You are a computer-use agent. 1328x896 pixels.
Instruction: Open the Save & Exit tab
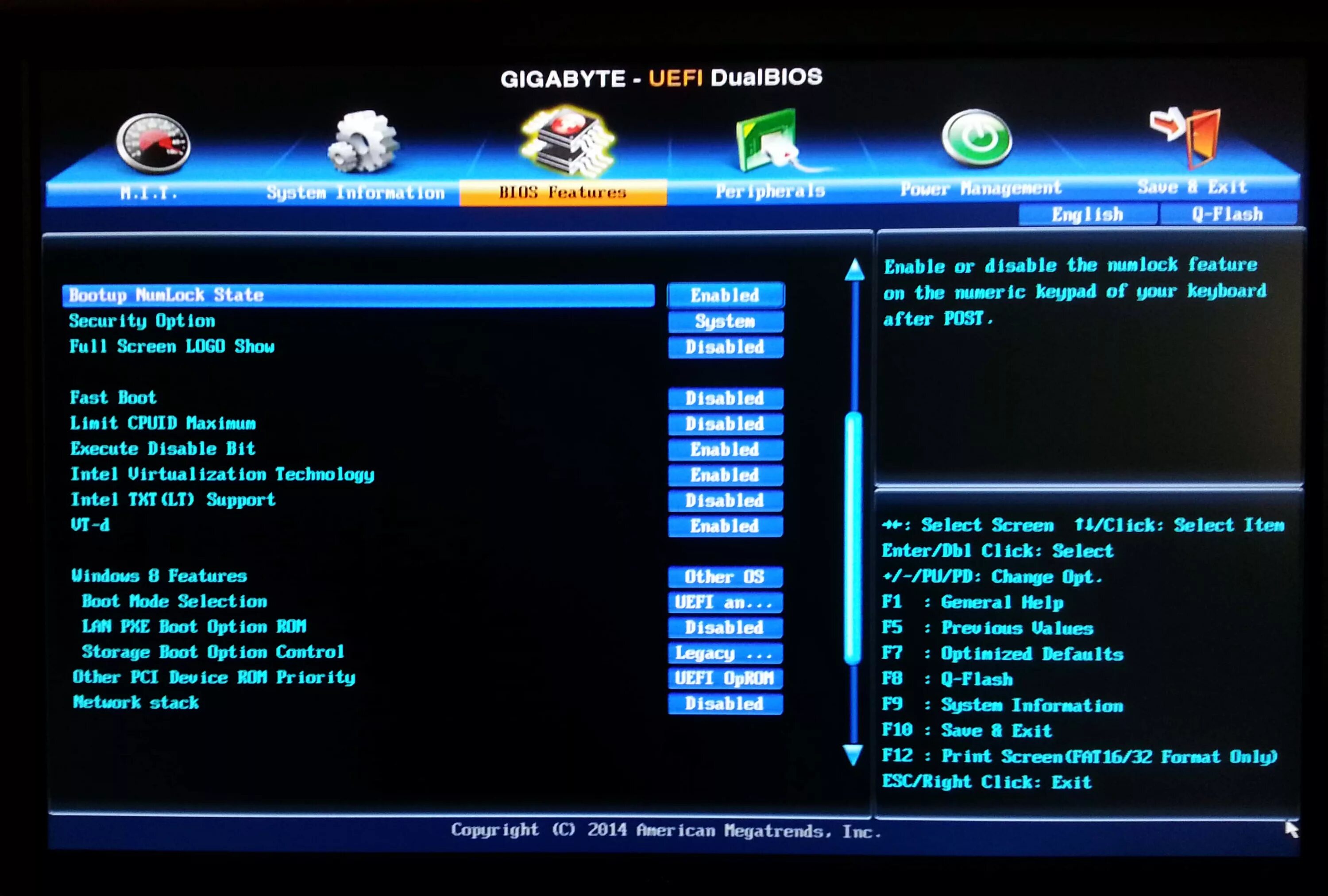pyautogui.click(x=1192, y=187)
